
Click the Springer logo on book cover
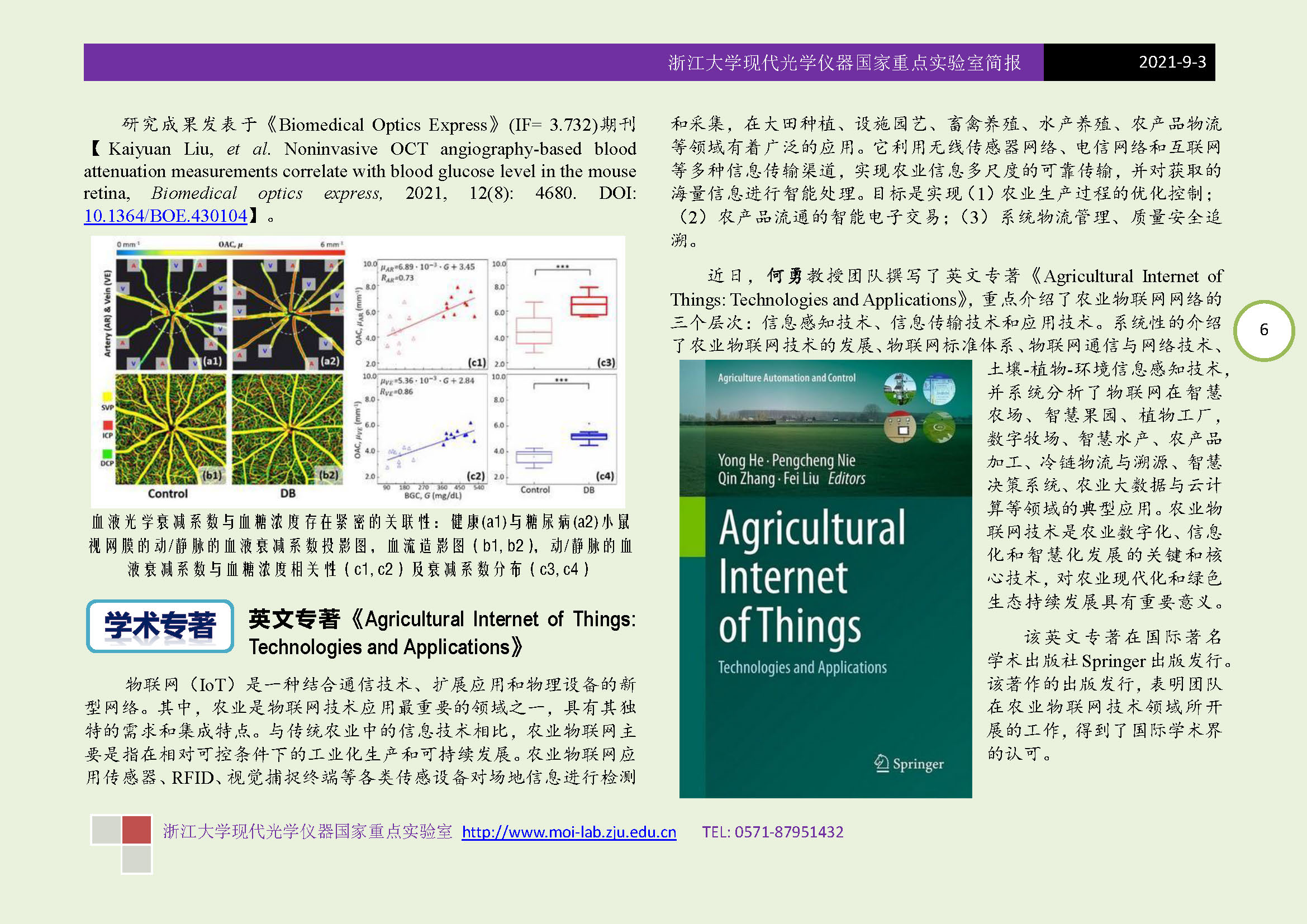point(909,764)
